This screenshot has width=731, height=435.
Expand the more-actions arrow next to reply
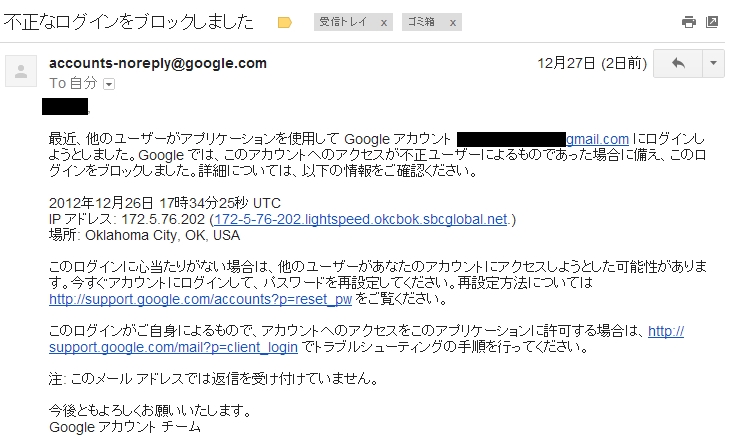tap(713, 63)
